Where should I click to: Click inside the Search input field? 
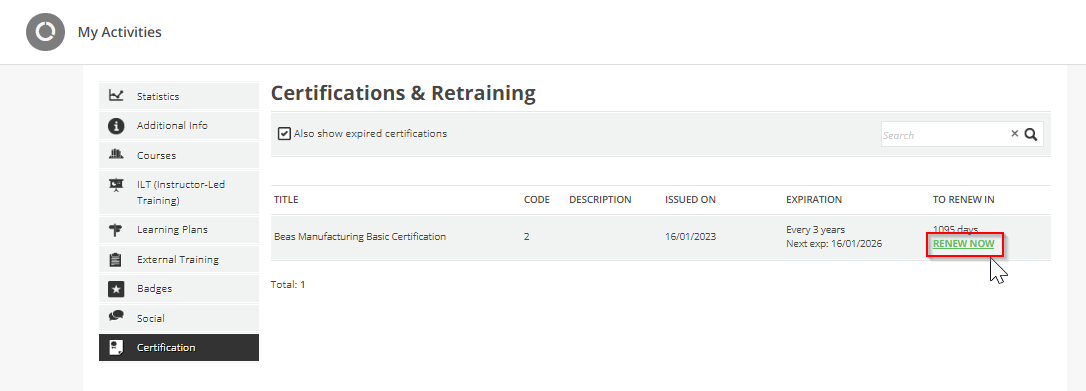[944, 135]
